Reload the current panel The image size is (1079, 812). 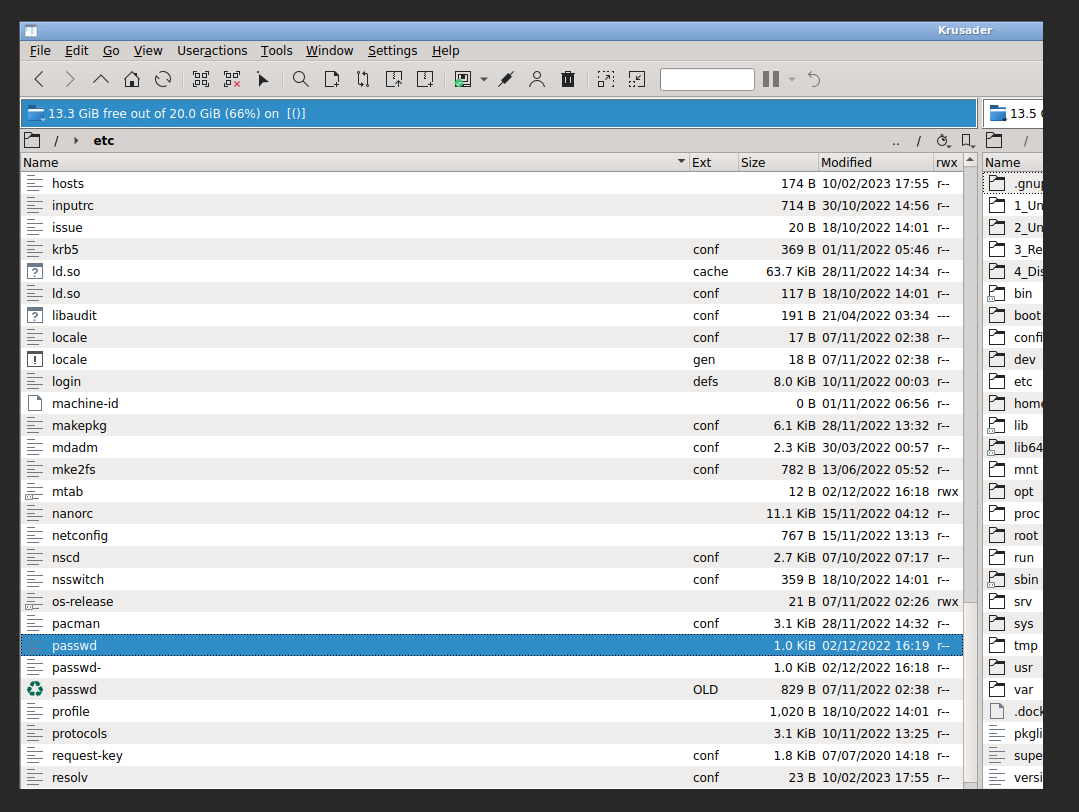(x=163, y=79)
